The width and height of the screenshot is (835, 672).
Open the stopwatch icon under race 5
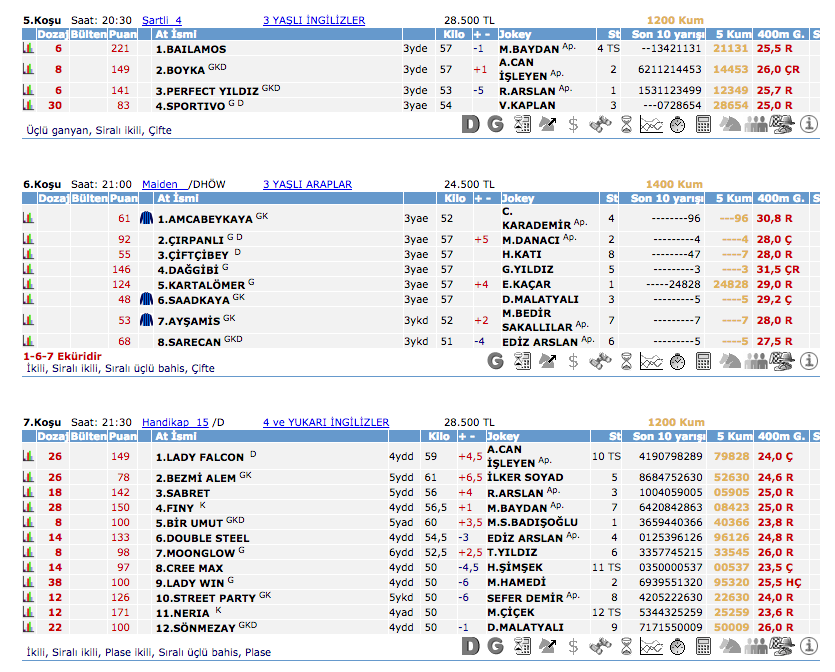(x=678, y=124)
